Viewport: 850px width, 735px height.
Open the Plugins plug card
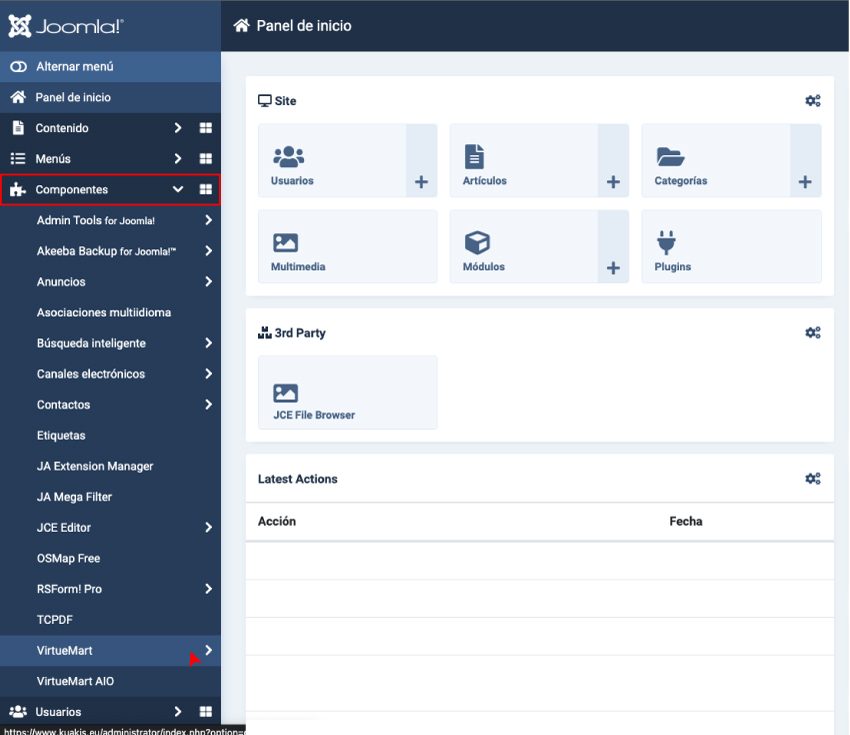pos(732,247)
